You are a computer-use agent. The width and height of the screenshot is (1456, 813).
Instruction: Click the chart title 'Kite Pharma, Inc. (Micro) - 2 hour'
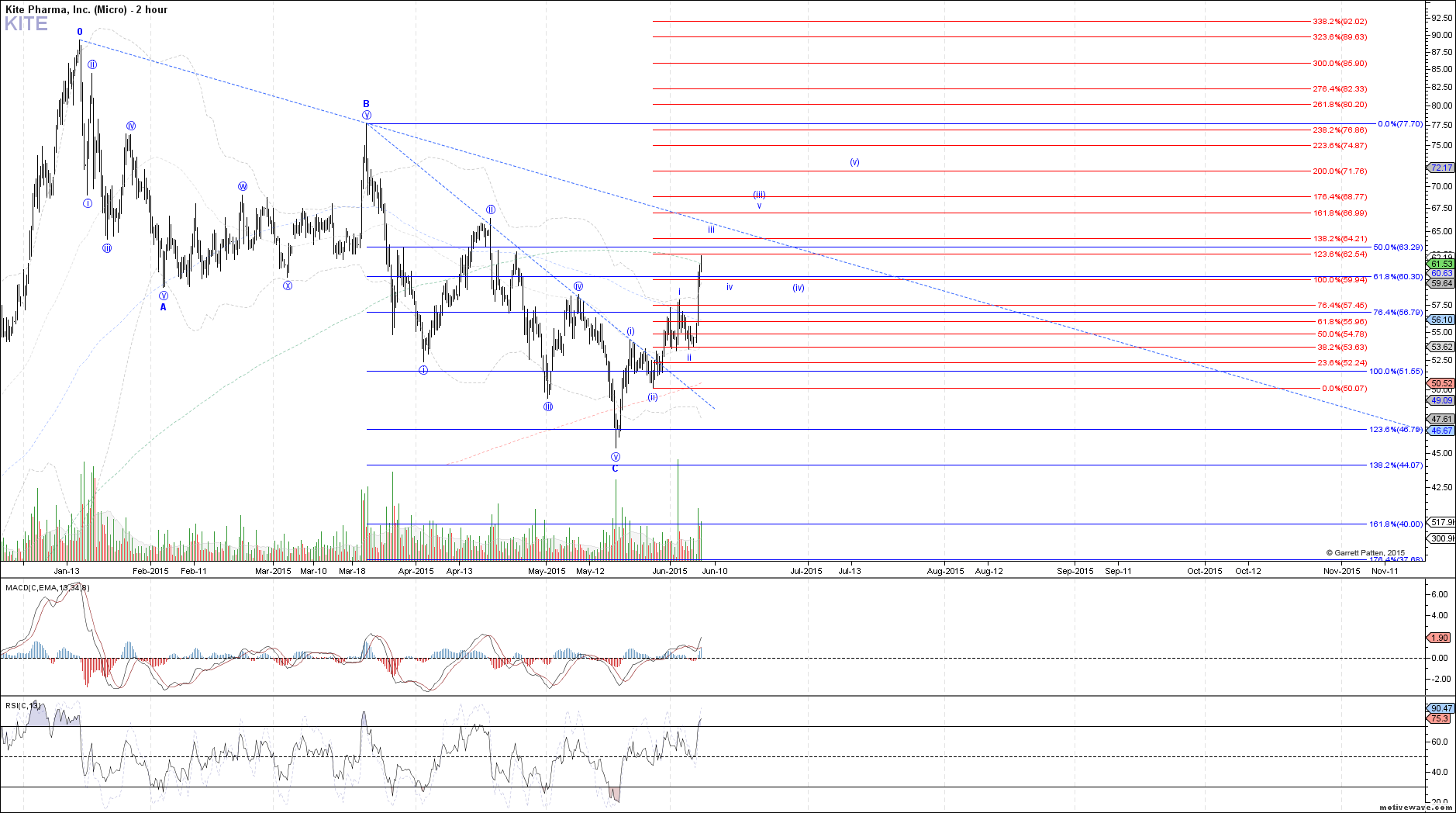point(86,9)
